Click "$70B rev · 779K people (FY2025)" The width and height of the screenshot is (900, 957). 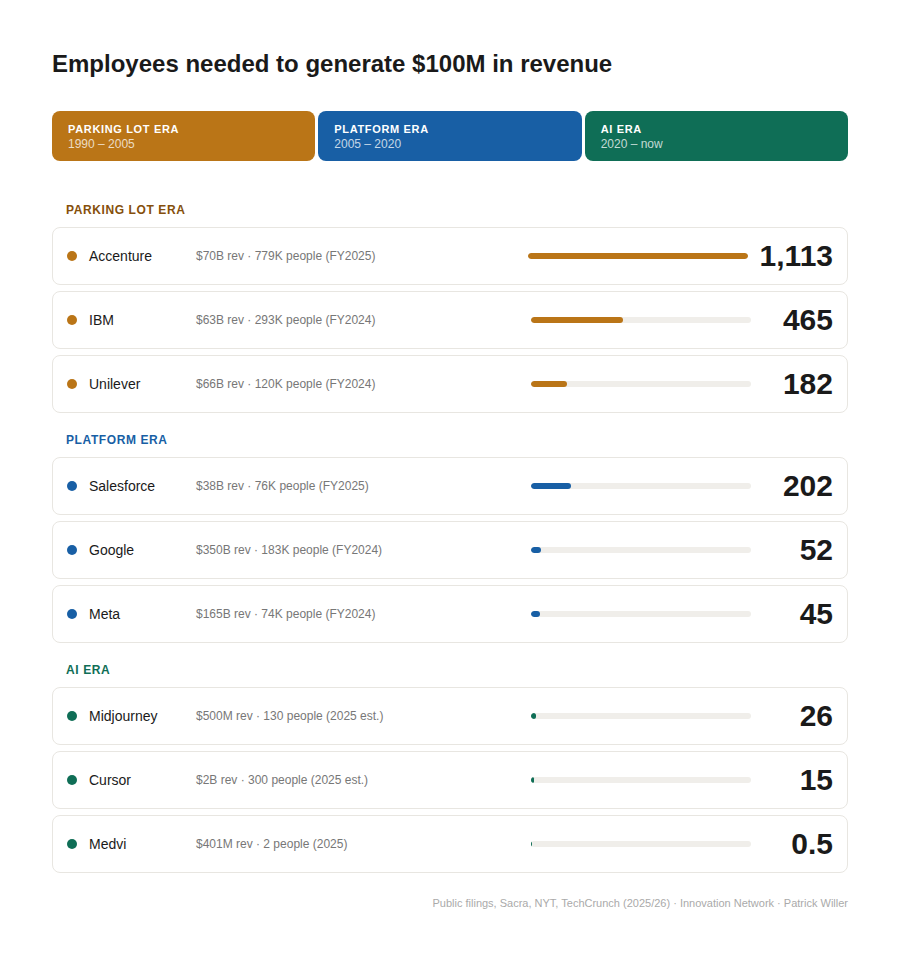tap(286, 256)
